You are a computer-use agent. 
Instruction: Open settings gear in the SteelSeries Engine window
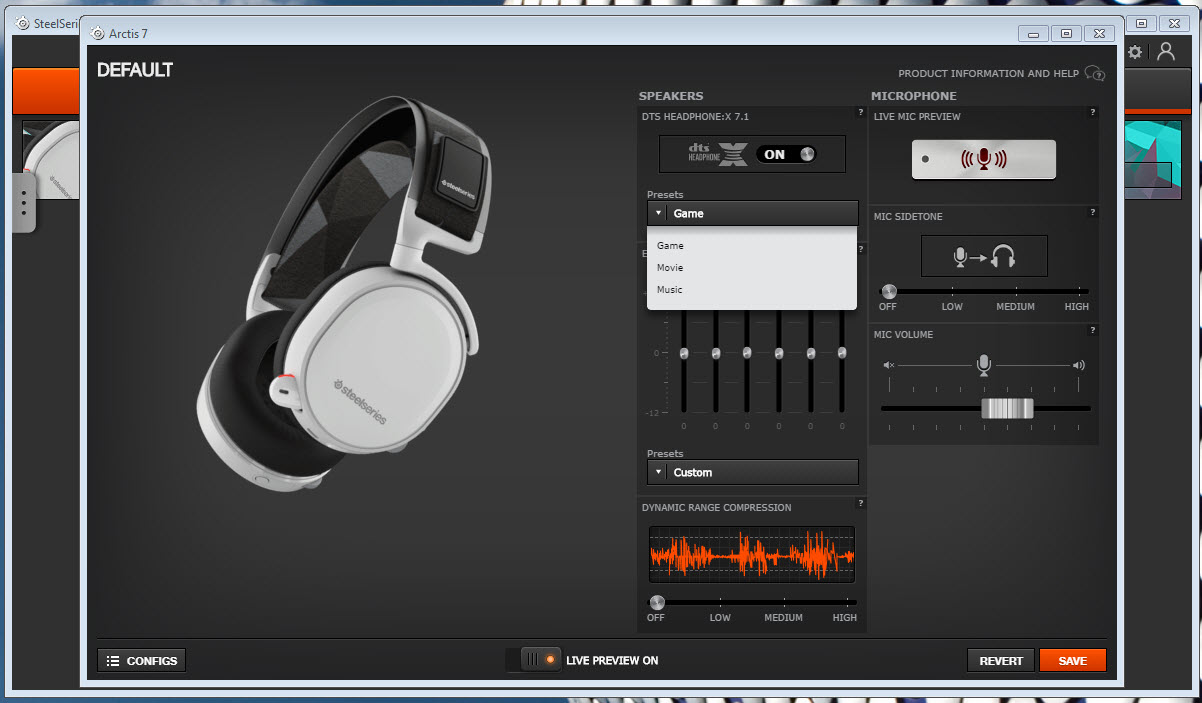1135,52
